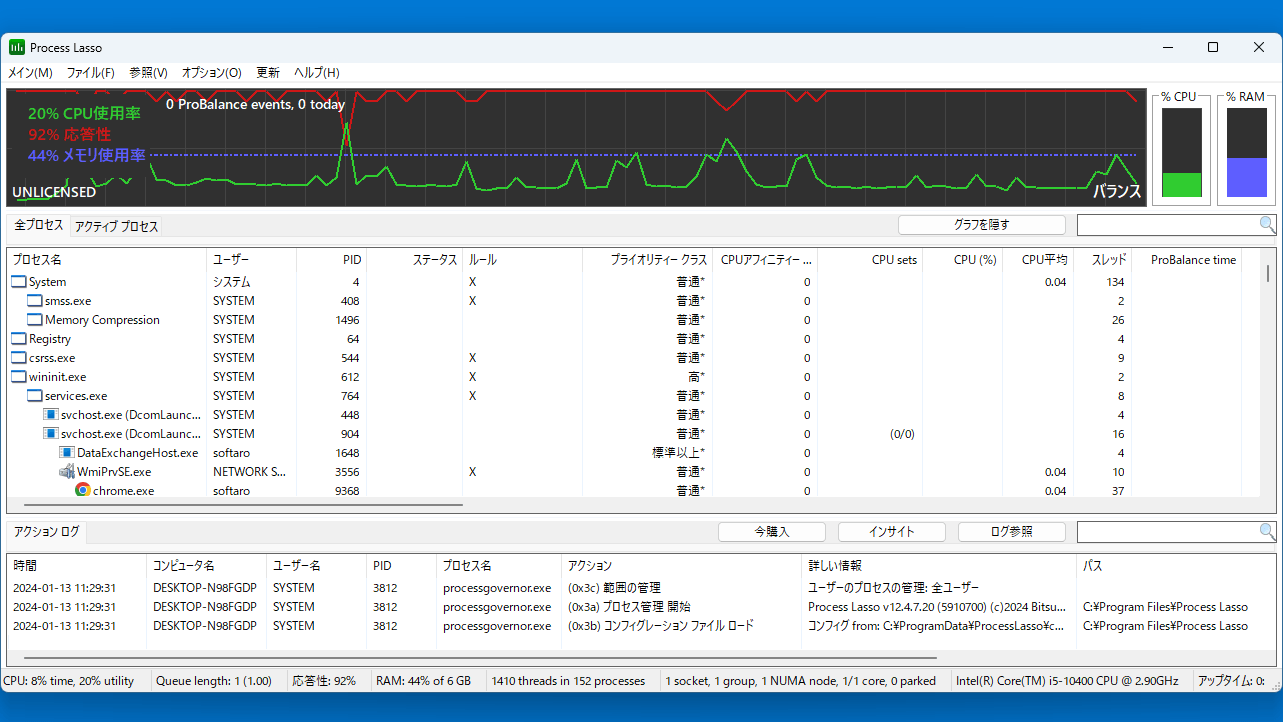Click the action log horizontal scrollbar
Image resolution: width=1283 pixels, height=722 pixels.
tap(480, 659)
